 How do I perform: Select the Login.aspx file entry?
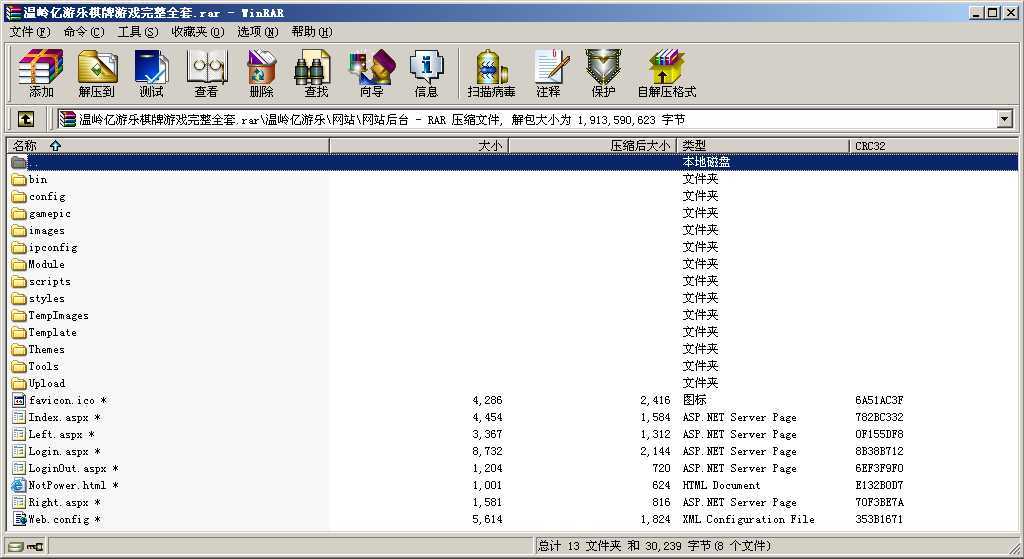pos(58,452)
